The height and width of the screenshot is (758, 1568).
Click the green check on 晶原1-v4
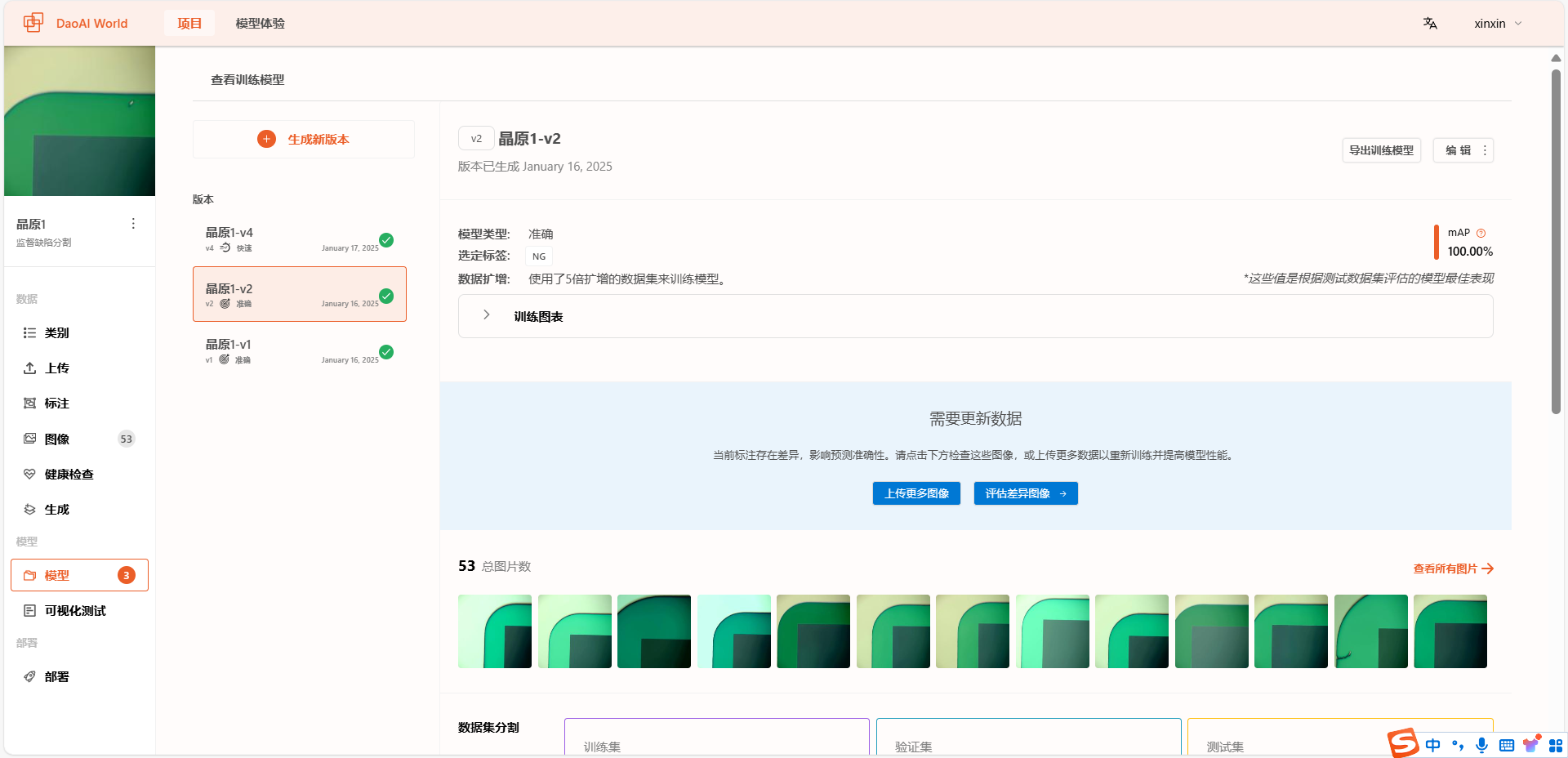pos(386,240)
